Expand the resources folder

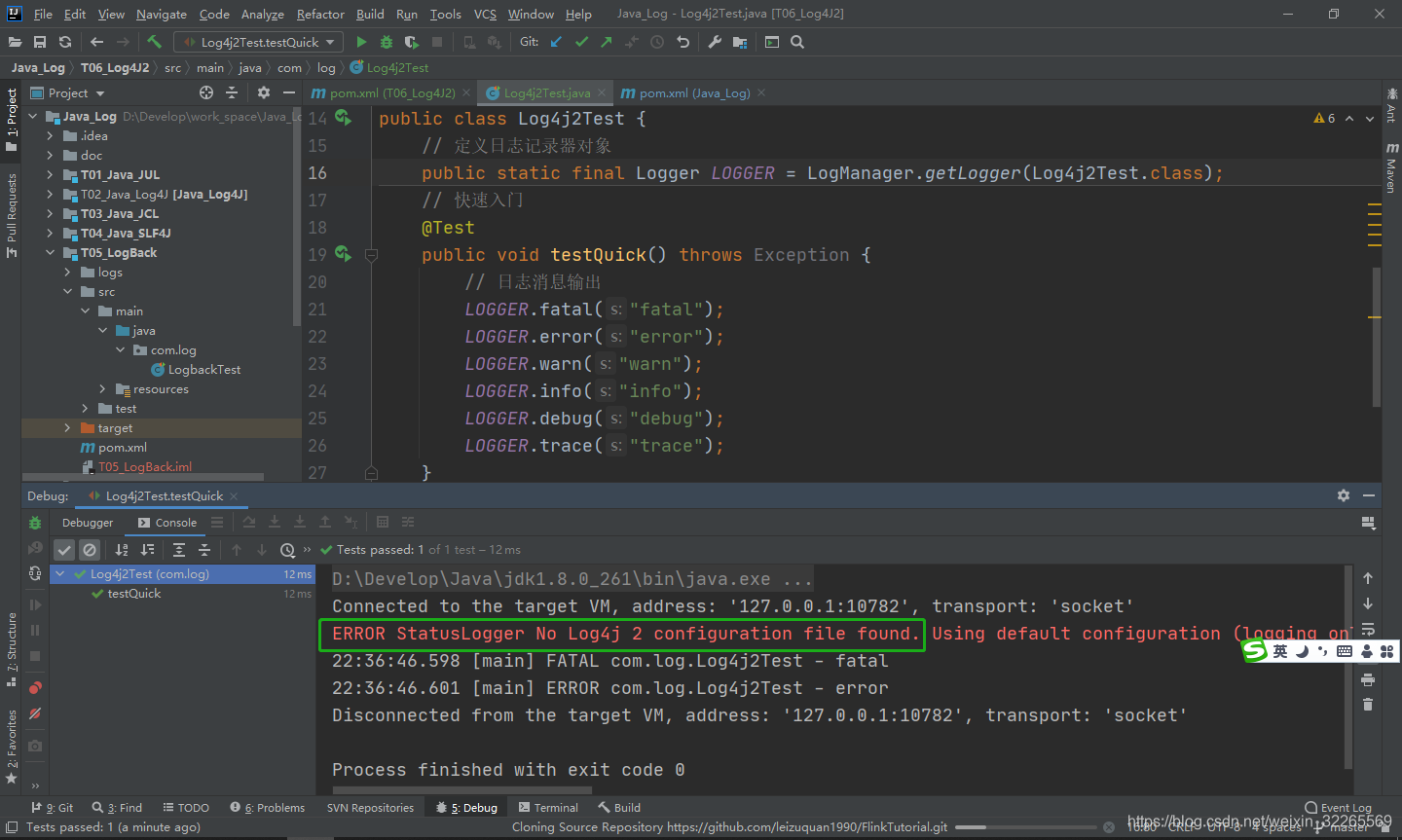pos(102,389)
